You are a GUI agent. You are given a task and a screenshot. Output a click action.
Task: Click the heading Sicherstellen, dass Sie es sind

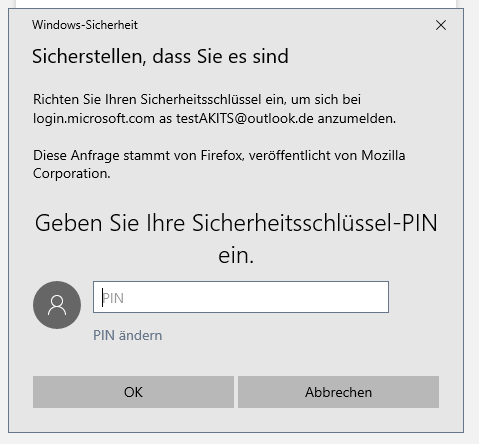pyautogui.click(x=160, y=56)
